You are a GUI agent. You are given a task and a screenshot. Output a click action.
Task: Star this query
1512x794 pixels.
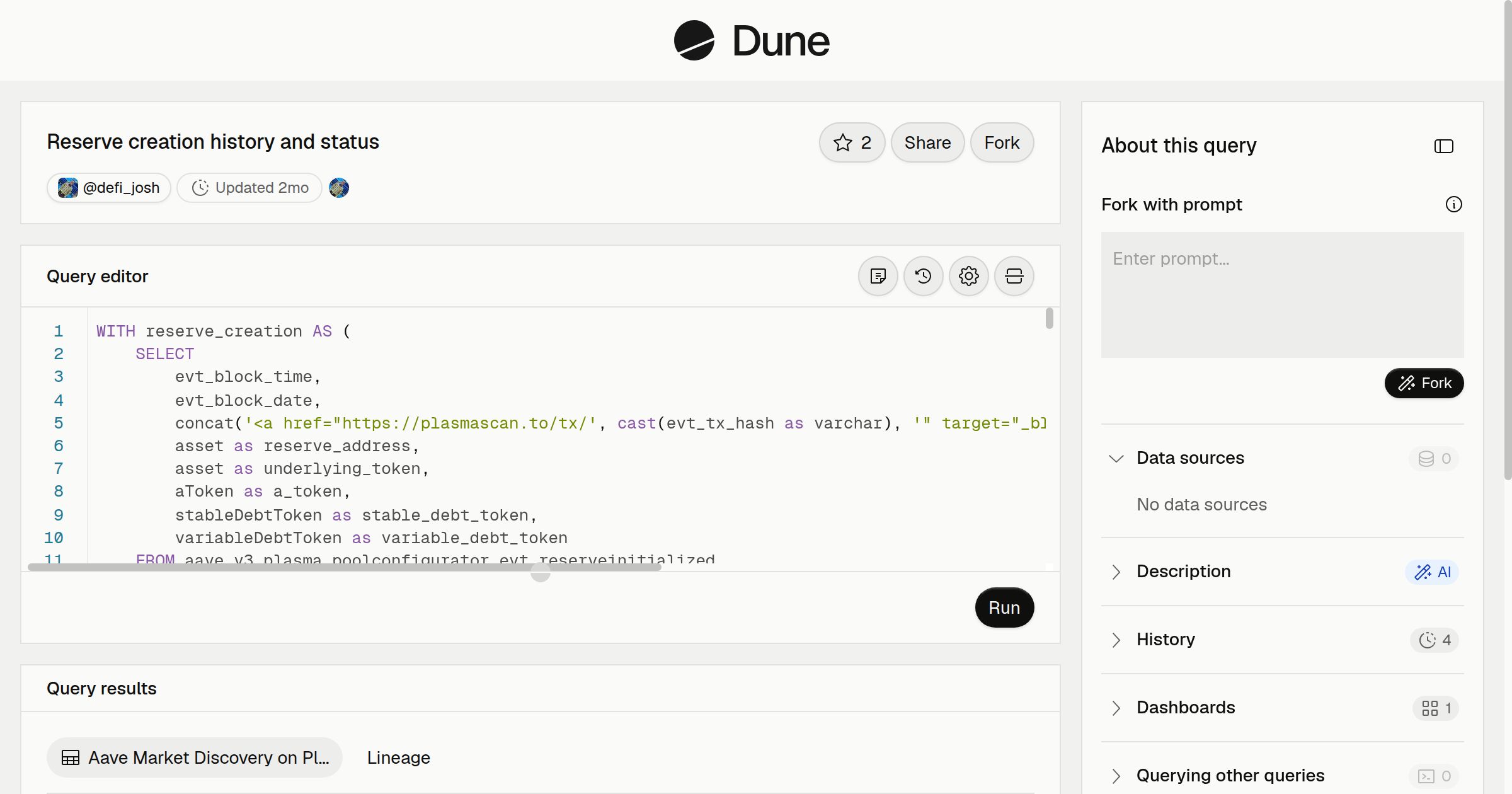[x=852, y=142]
